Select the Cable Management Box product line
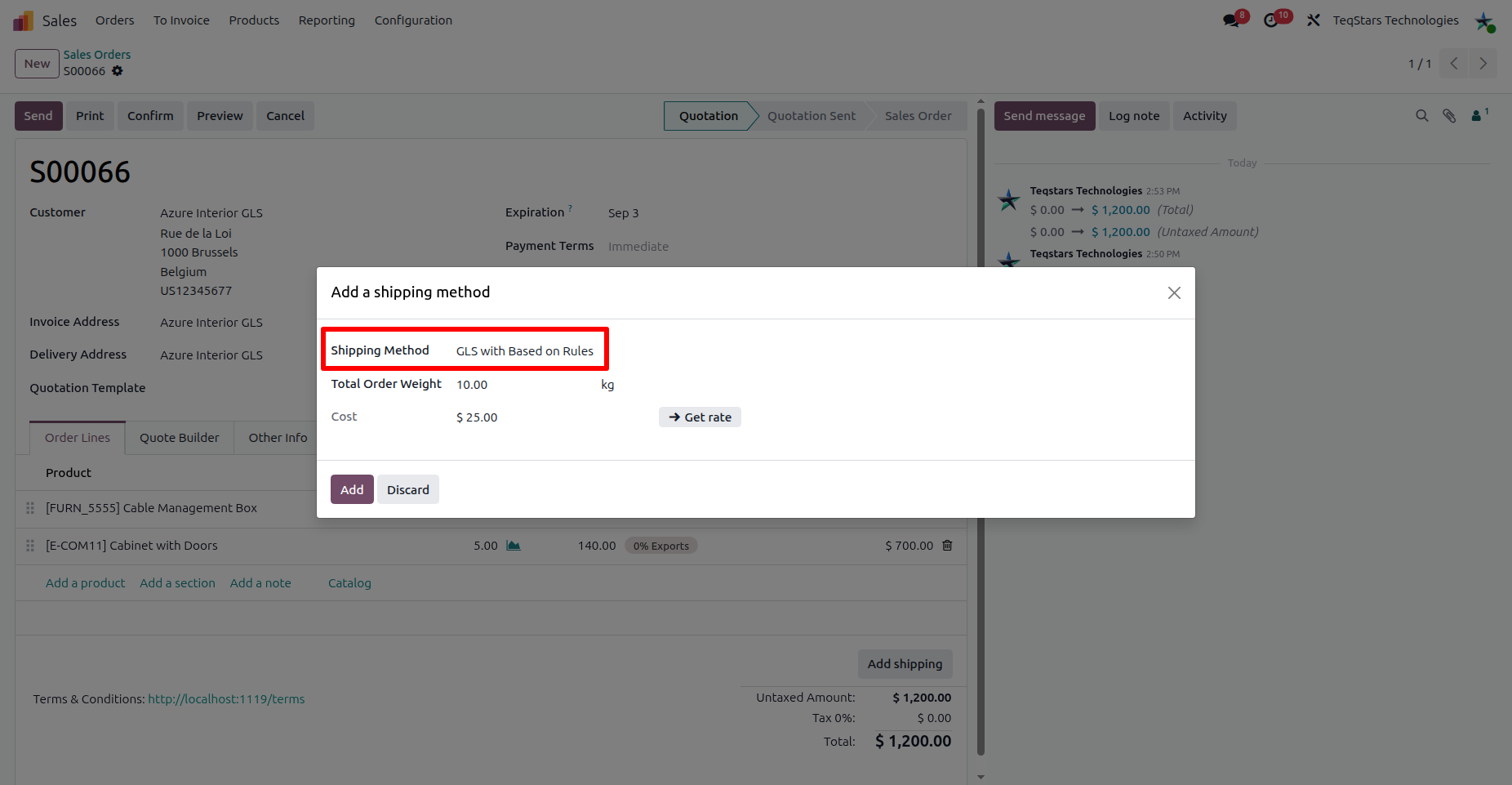This screenshot has width=1512, height=785. tap(151, 508)
